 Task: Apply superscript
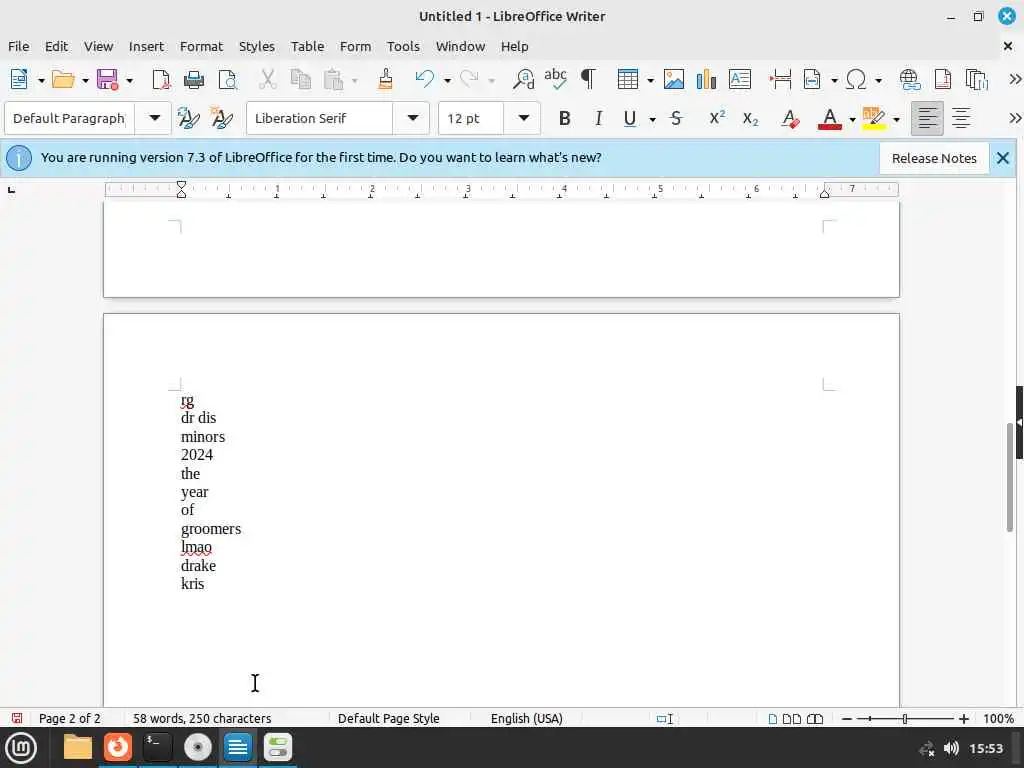point(717,118)
